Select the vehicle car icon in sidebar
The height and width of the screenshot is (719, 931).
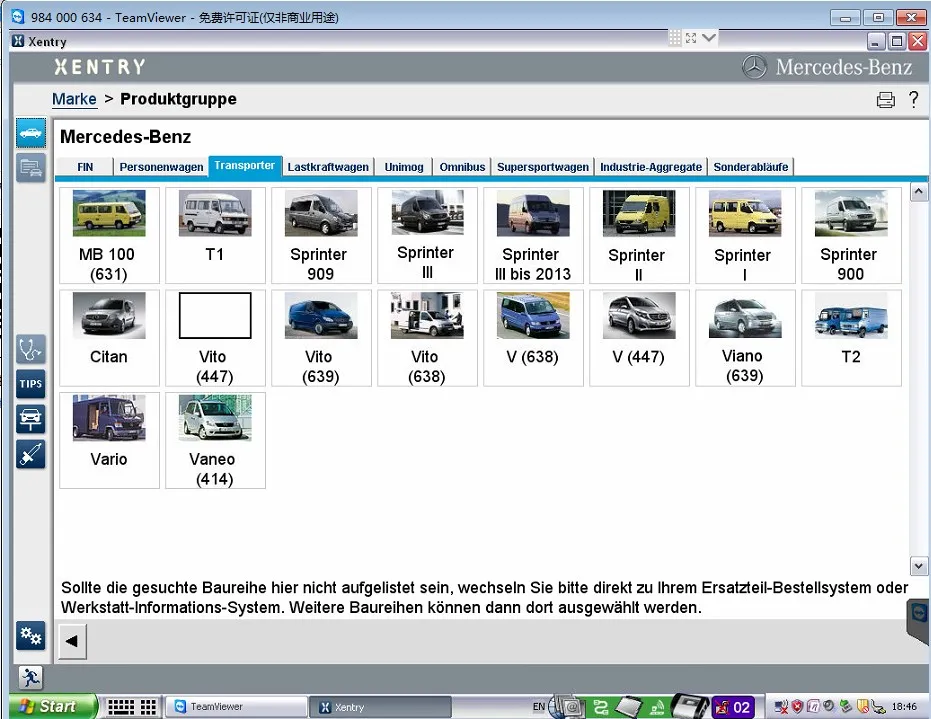pyautogui.click(x=31, y=132)
